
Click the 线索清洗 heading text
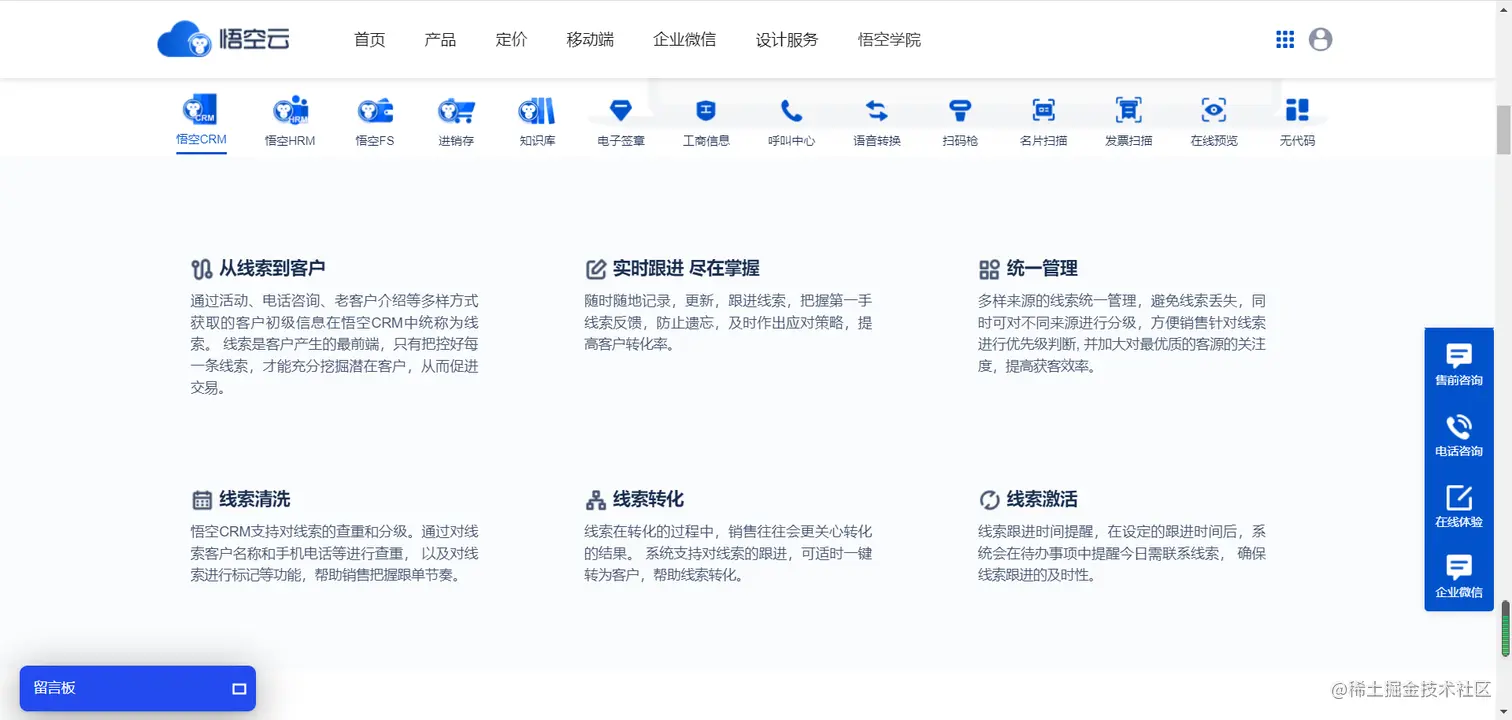255,499
